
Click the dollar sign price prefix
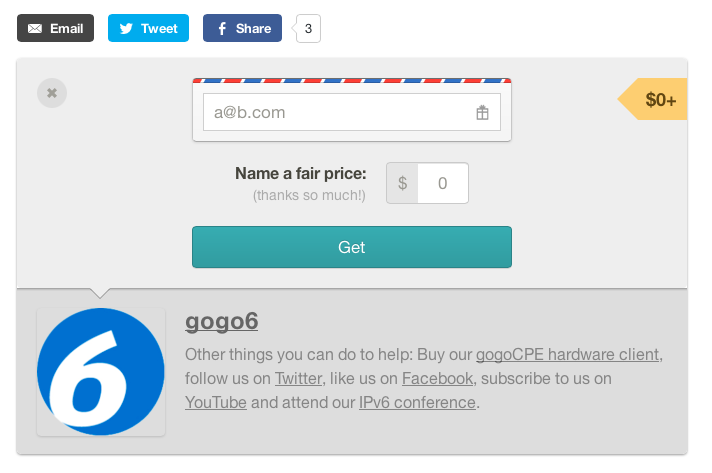coord(402,184)
